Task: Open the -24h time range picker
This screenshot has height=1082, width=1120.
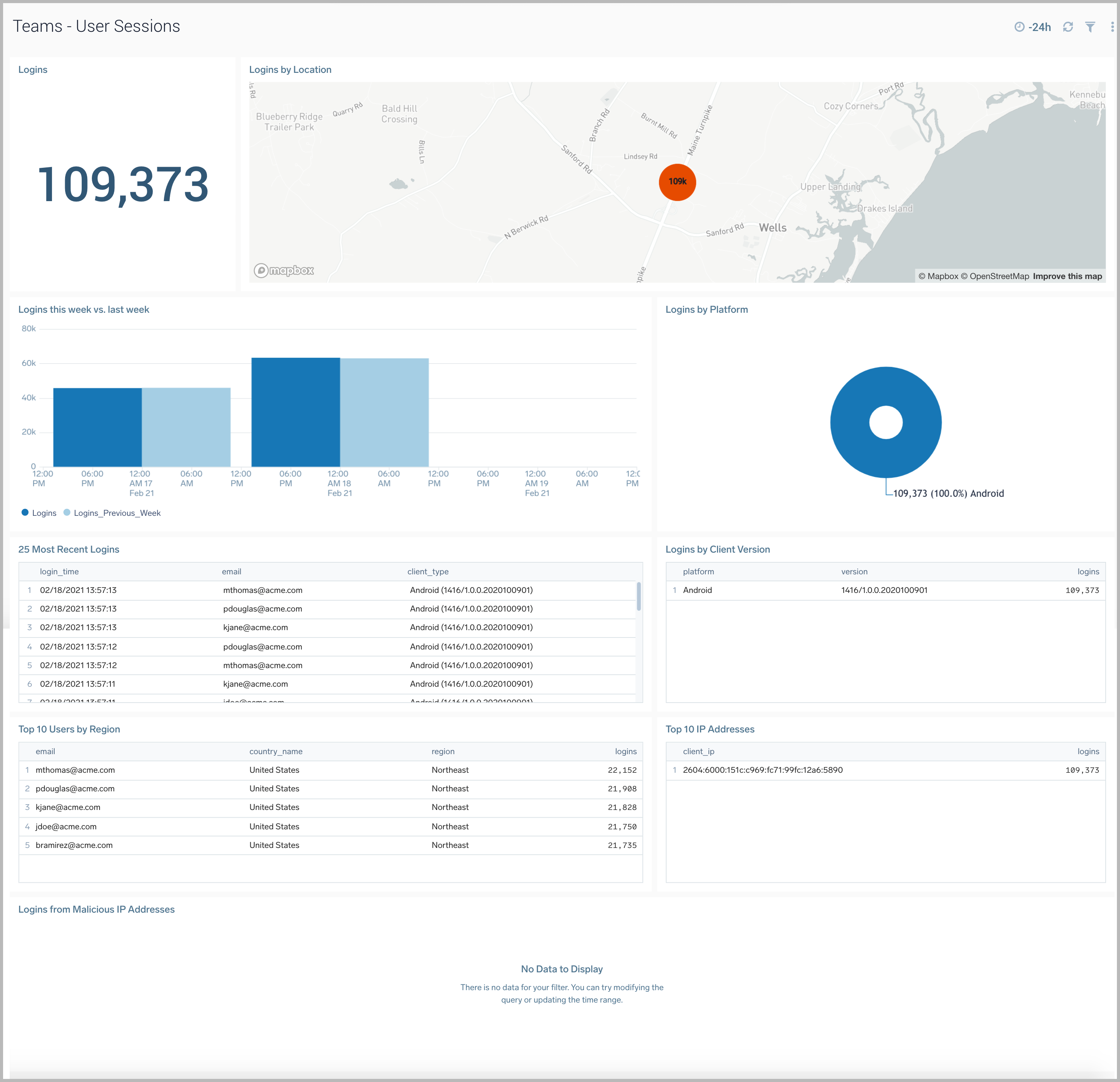Action: 1032,27
